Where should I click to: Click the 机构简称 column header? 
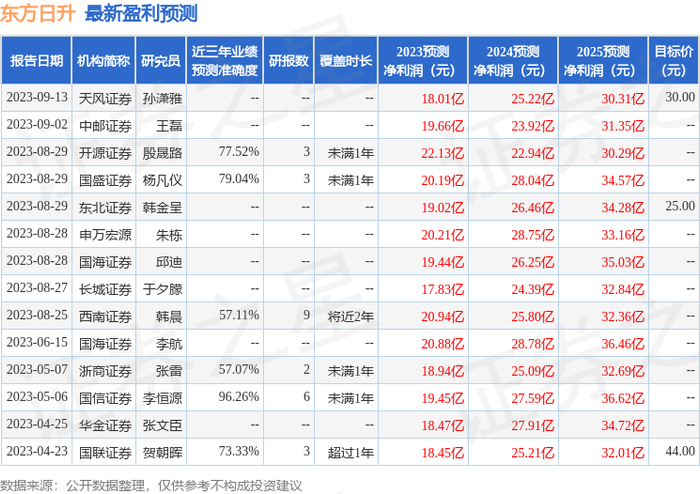[104, 61]
